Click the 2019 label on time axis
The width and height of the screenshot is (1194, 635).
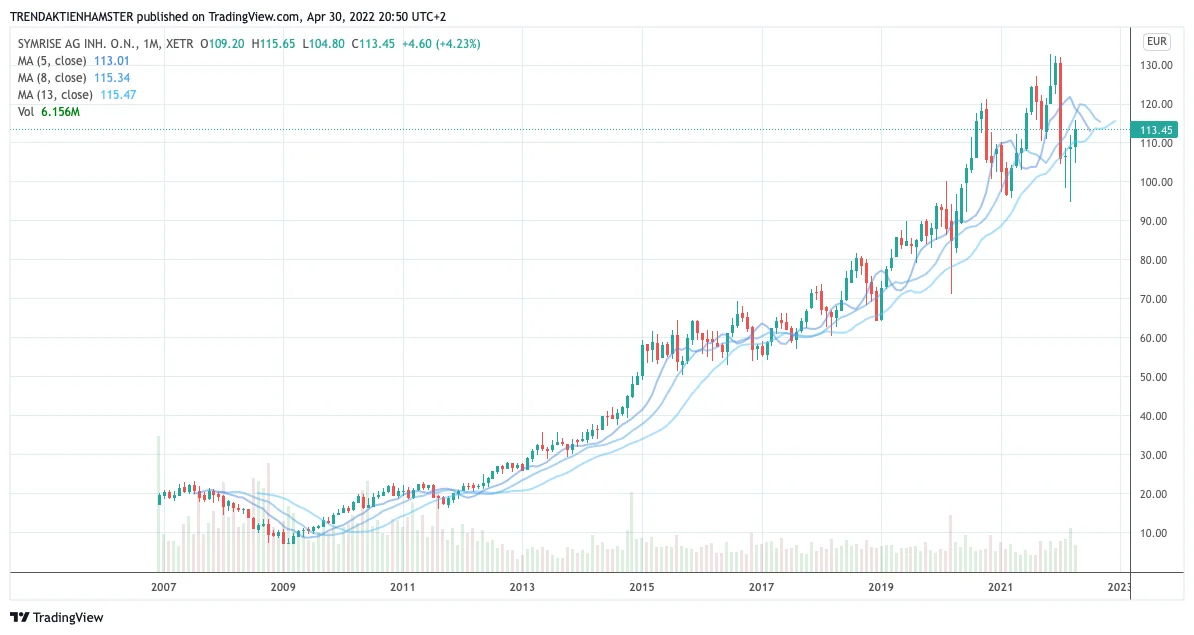881,587
